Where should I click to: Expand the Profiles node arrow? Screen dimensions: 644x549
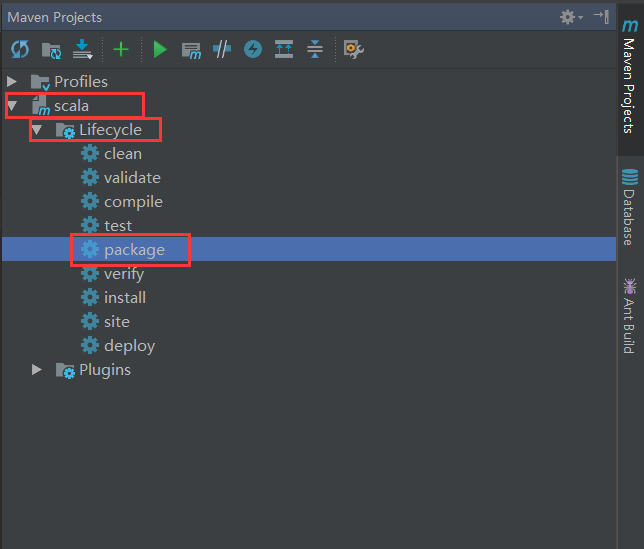pos(12,82)
